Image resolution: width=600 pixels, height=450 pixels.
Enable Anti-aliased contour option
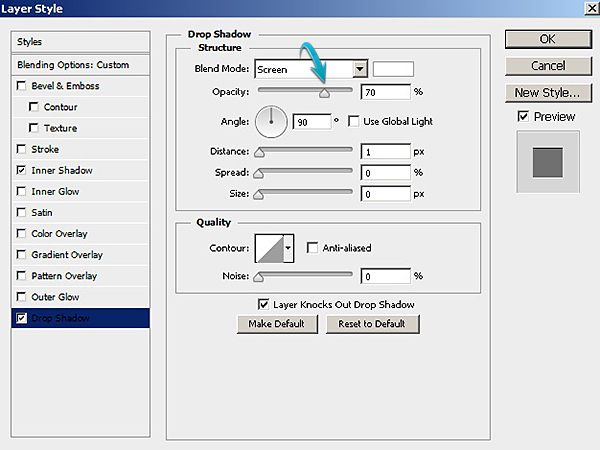click(x=313, y=248)
